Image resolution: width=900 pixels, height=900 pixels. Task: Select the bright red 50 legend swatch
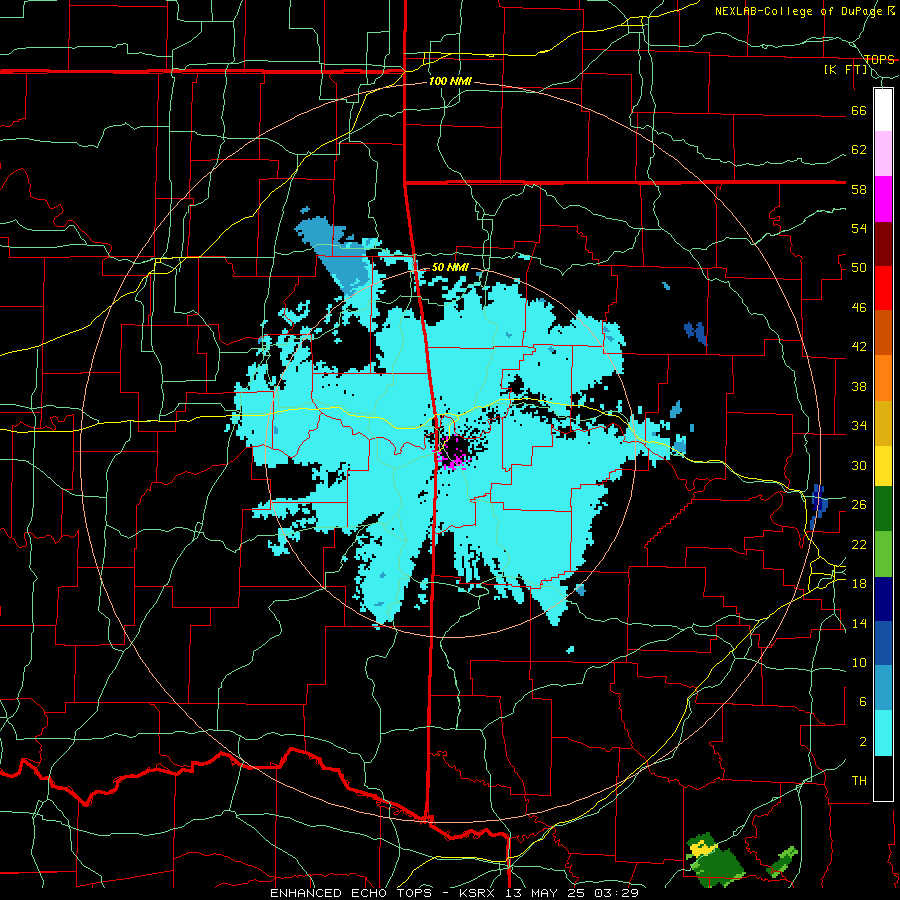[x=883, y=288]
